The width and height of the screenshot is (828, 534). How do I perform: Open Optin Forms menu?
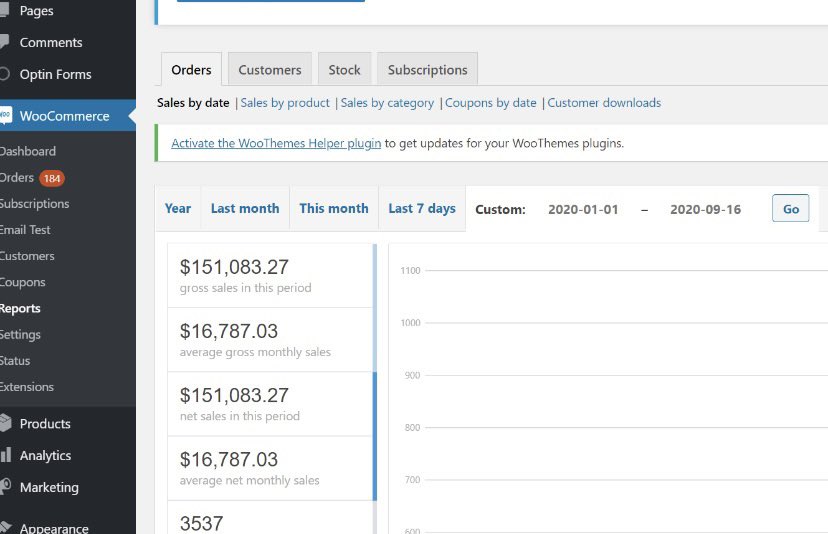55,74
